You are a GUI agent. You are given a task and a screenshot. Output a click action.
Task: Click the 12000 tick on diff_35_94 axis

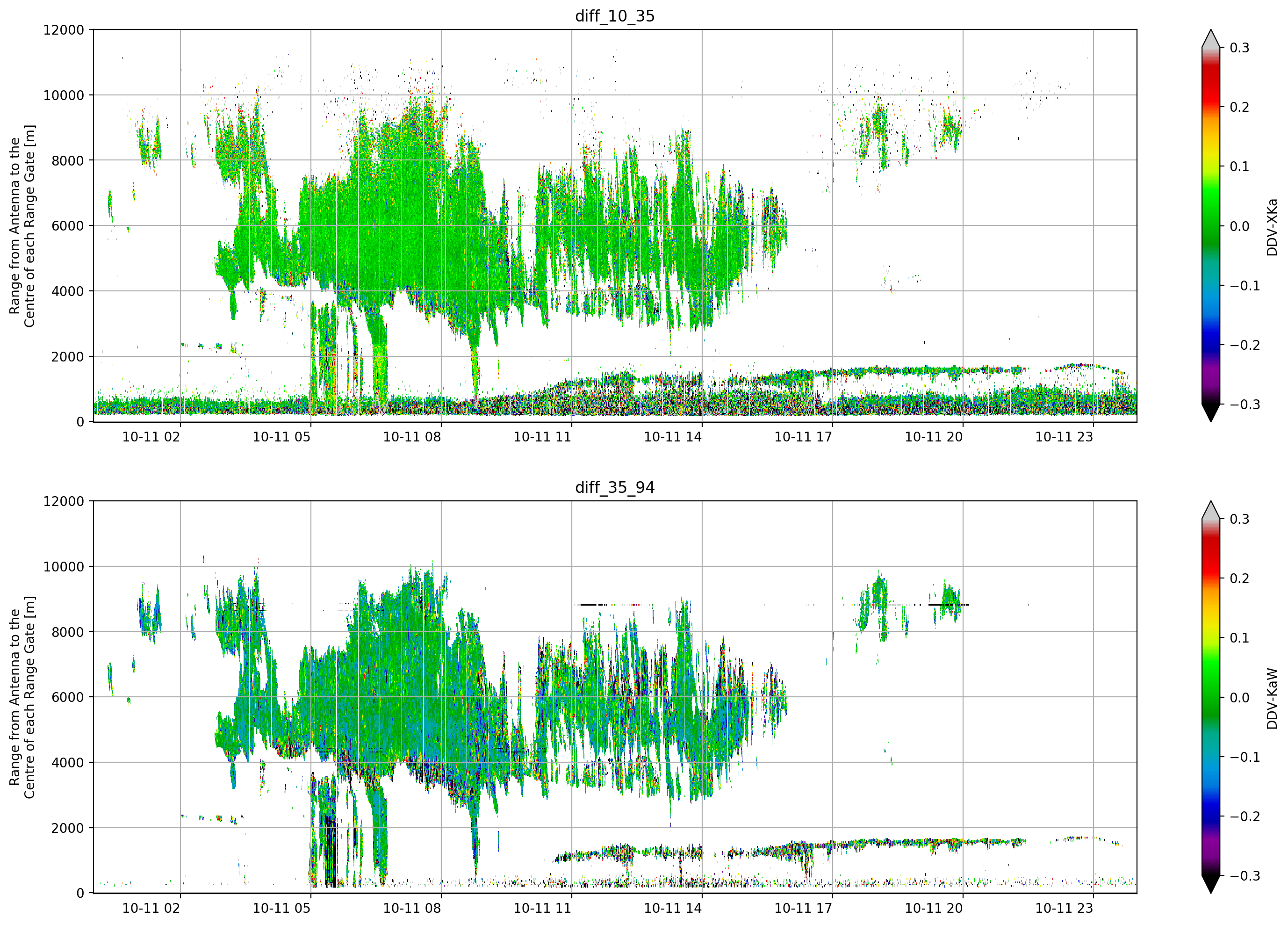click(64, 502)
